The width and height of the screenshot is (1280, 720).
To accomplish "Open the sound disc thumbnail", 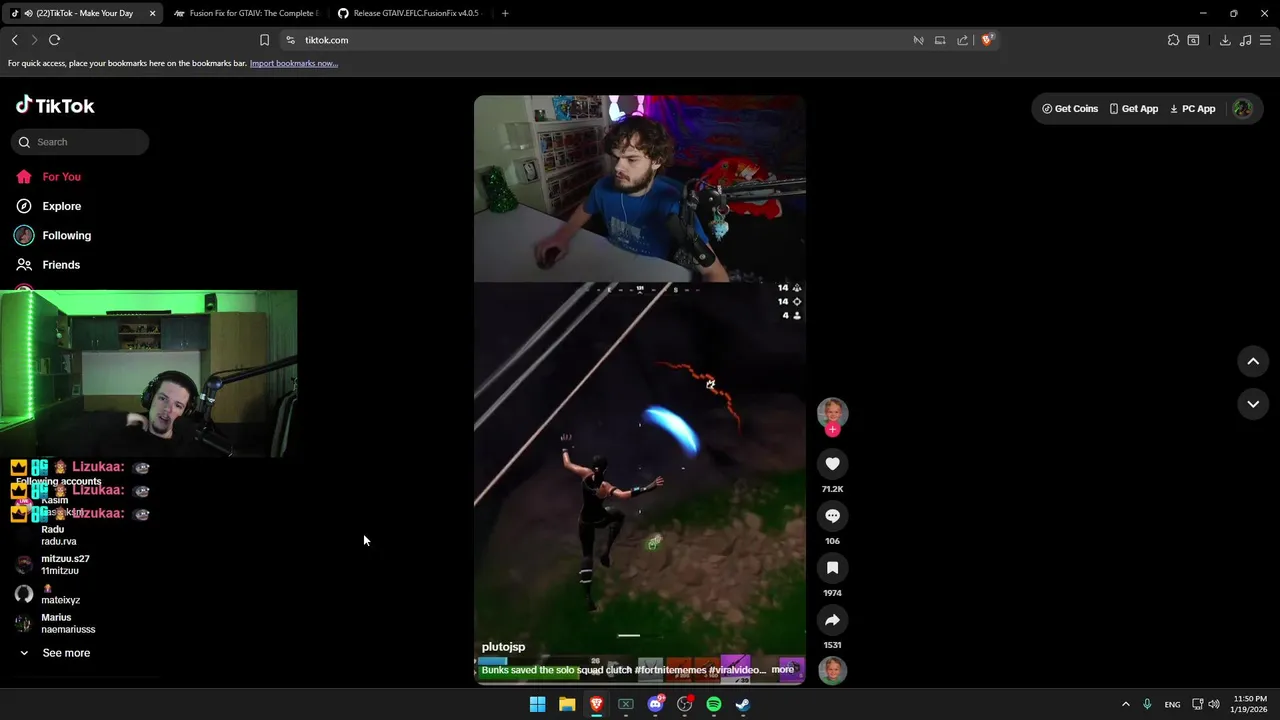I will pos(832,671).
